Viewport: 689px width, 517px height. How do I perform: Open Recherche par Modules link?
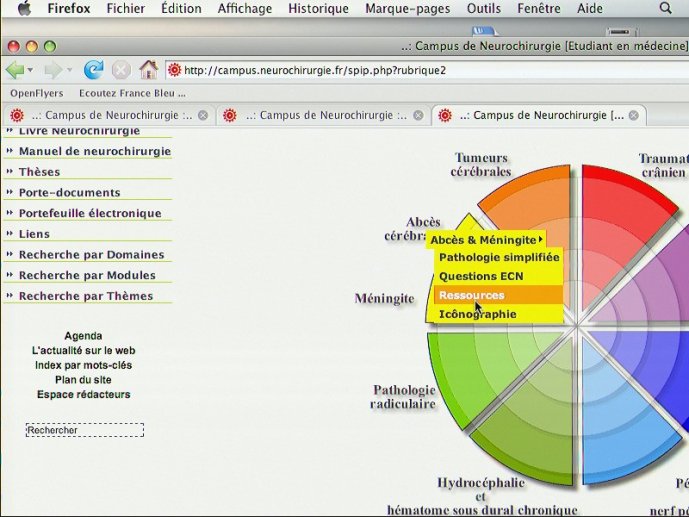(x=87, y=275)
